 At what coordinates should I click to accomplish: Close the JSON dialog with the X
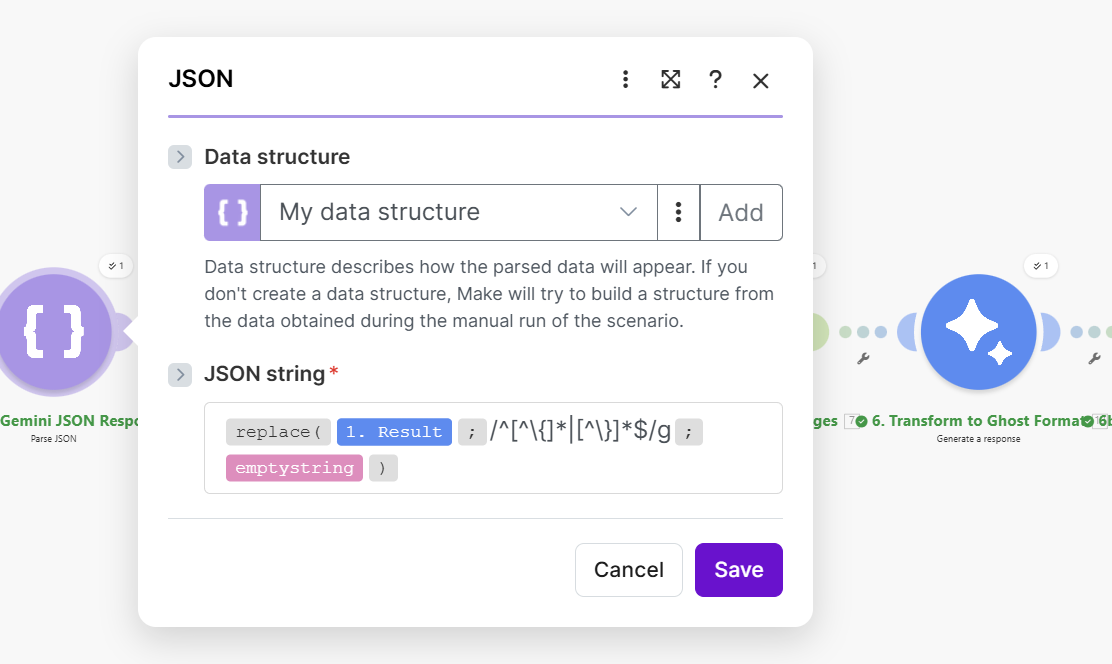(x=761, y=81)
